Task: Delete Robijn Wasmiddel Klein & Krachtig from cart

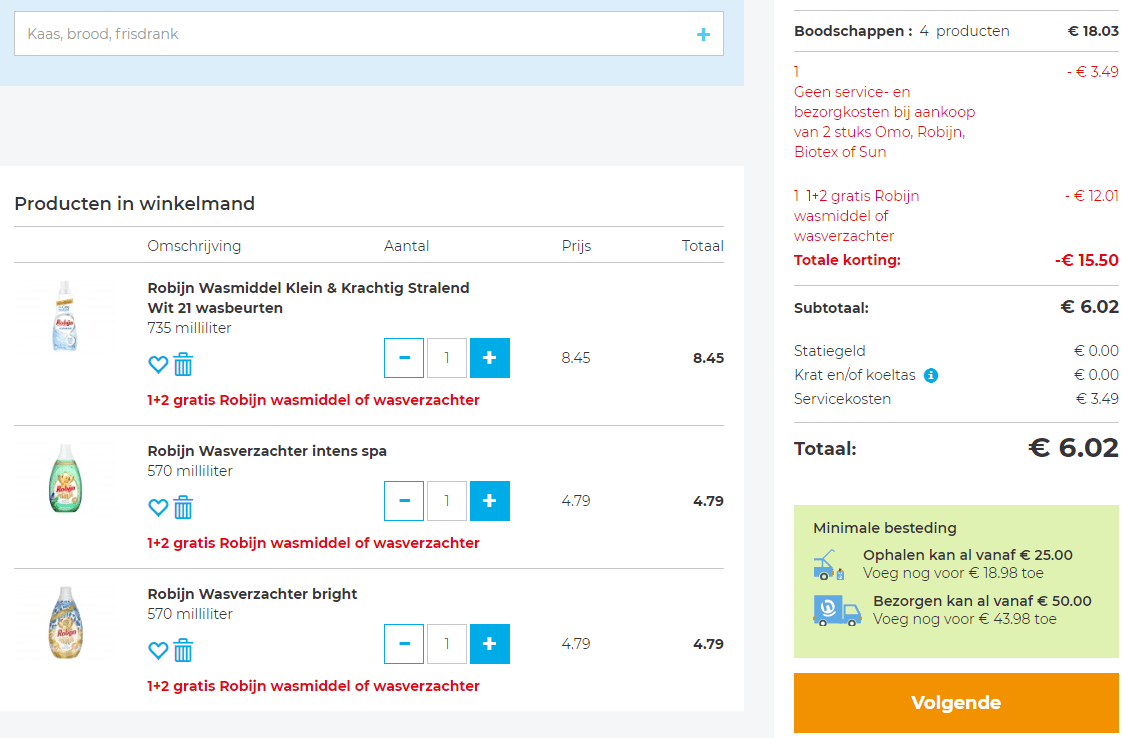Action: (183, 364)
